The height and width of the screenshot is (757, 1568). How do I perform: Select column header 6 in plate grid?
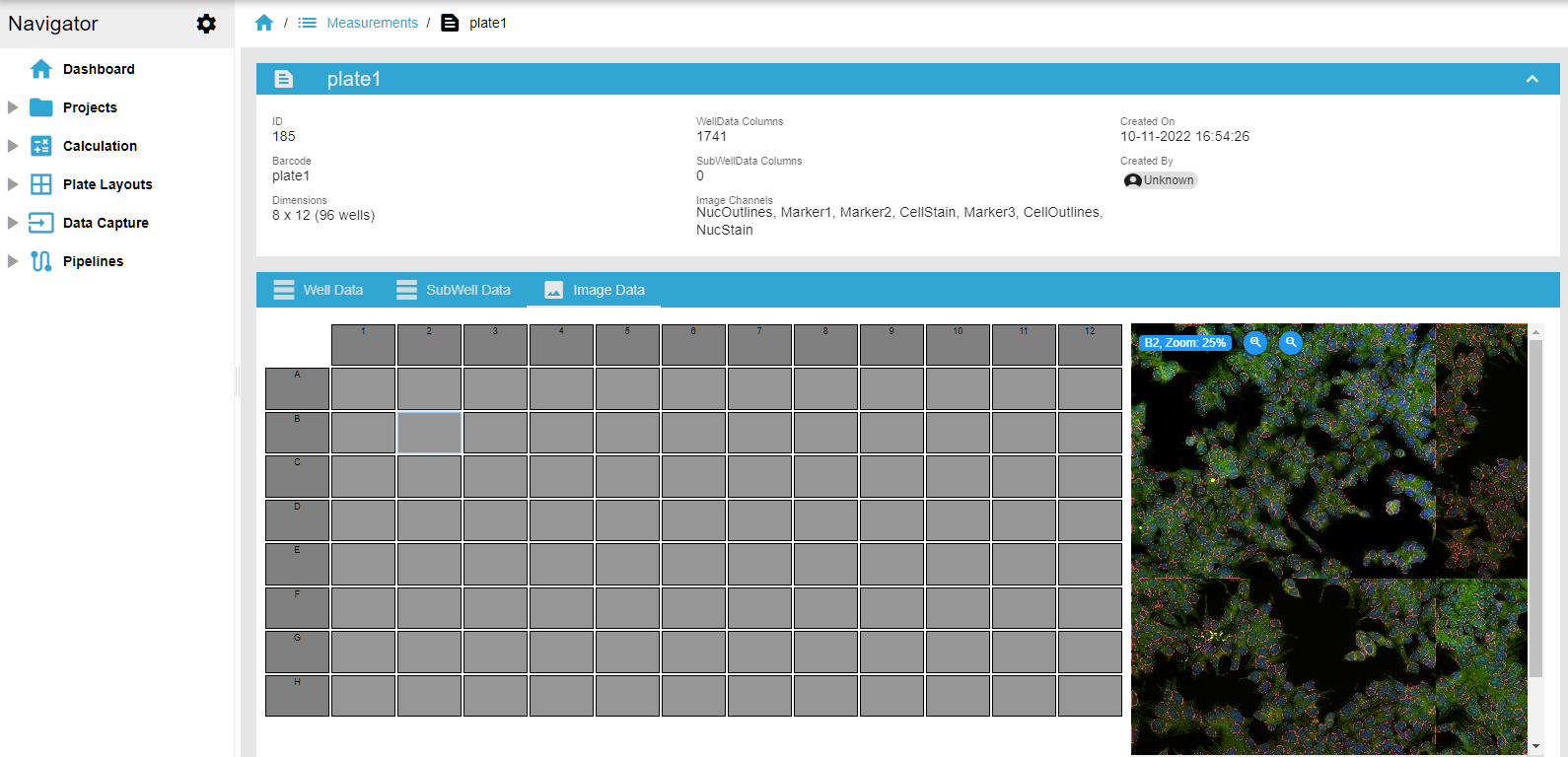[x=693, y=345]
